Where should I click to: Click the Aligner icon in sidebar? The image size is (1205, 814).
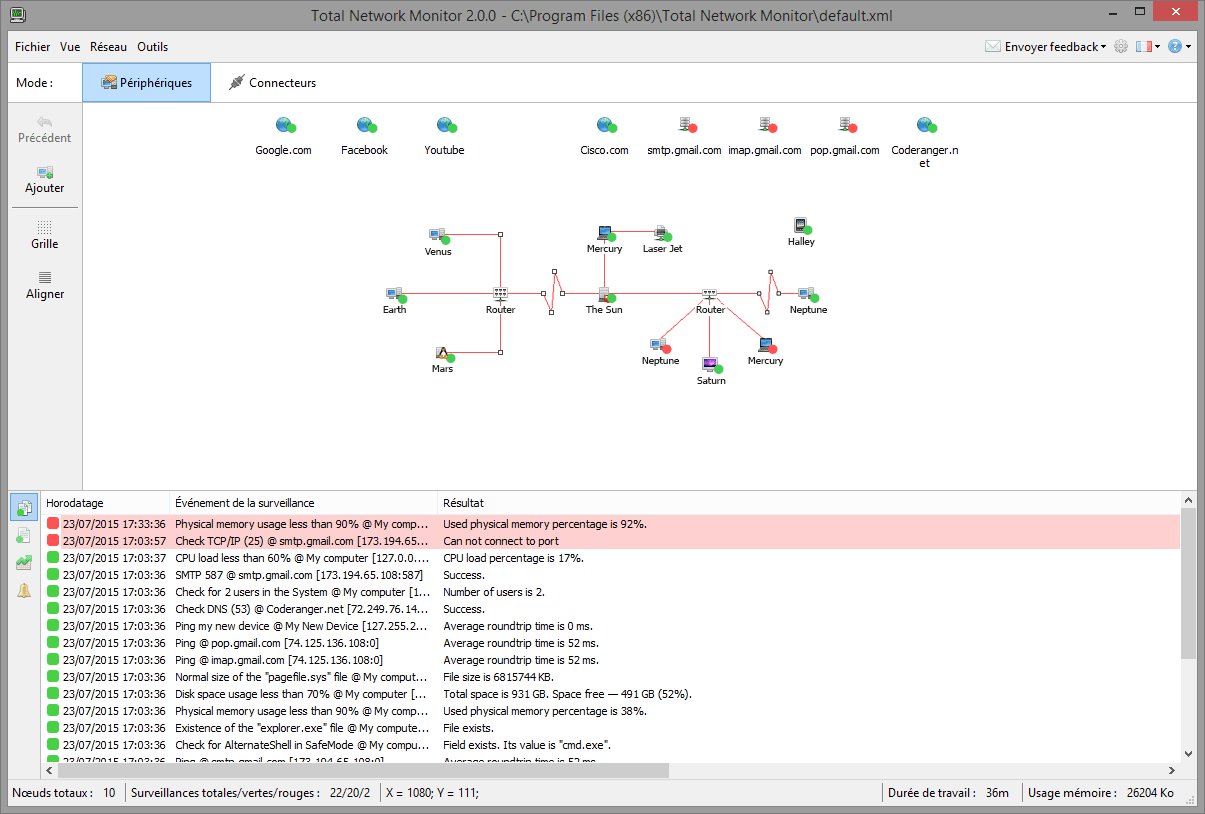tap(45, 278)
